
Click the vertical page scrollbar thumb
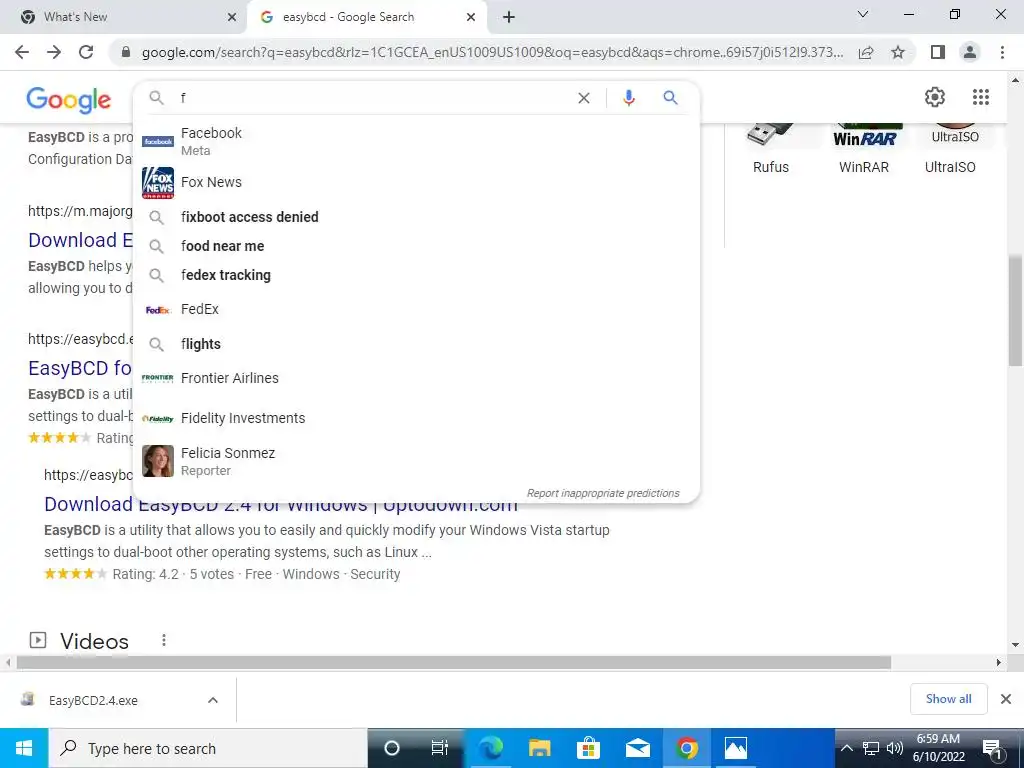click(1015, 310)
